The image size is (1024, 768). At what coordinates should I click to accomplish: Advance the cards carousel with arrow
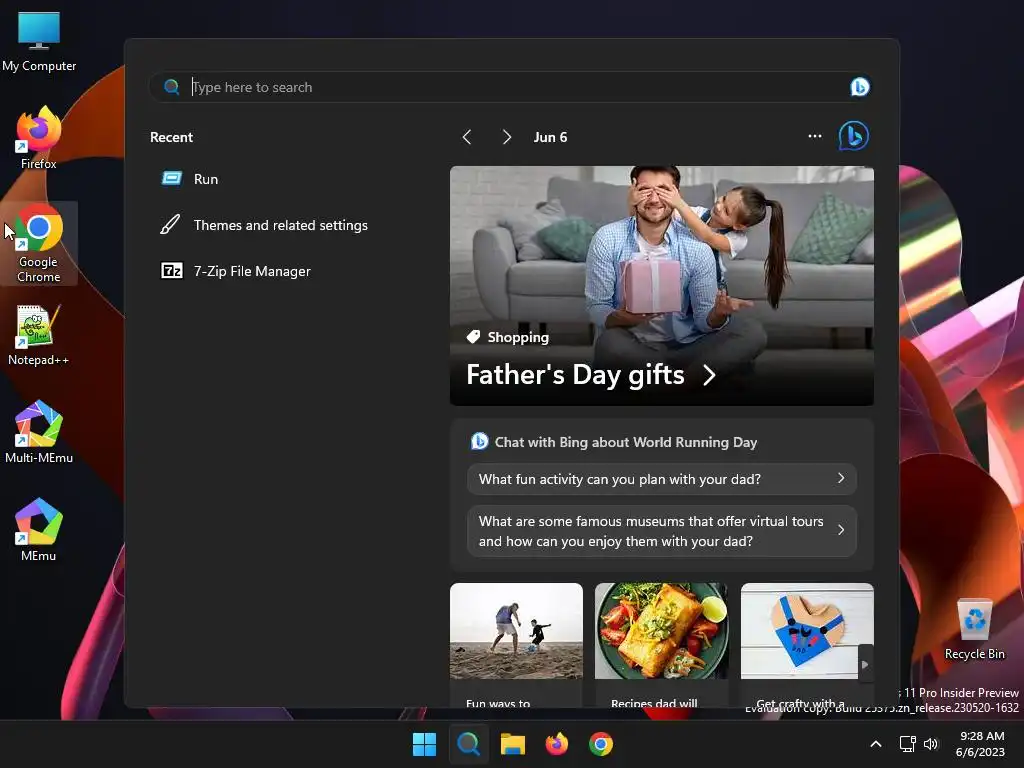click(x=865, y=664)
